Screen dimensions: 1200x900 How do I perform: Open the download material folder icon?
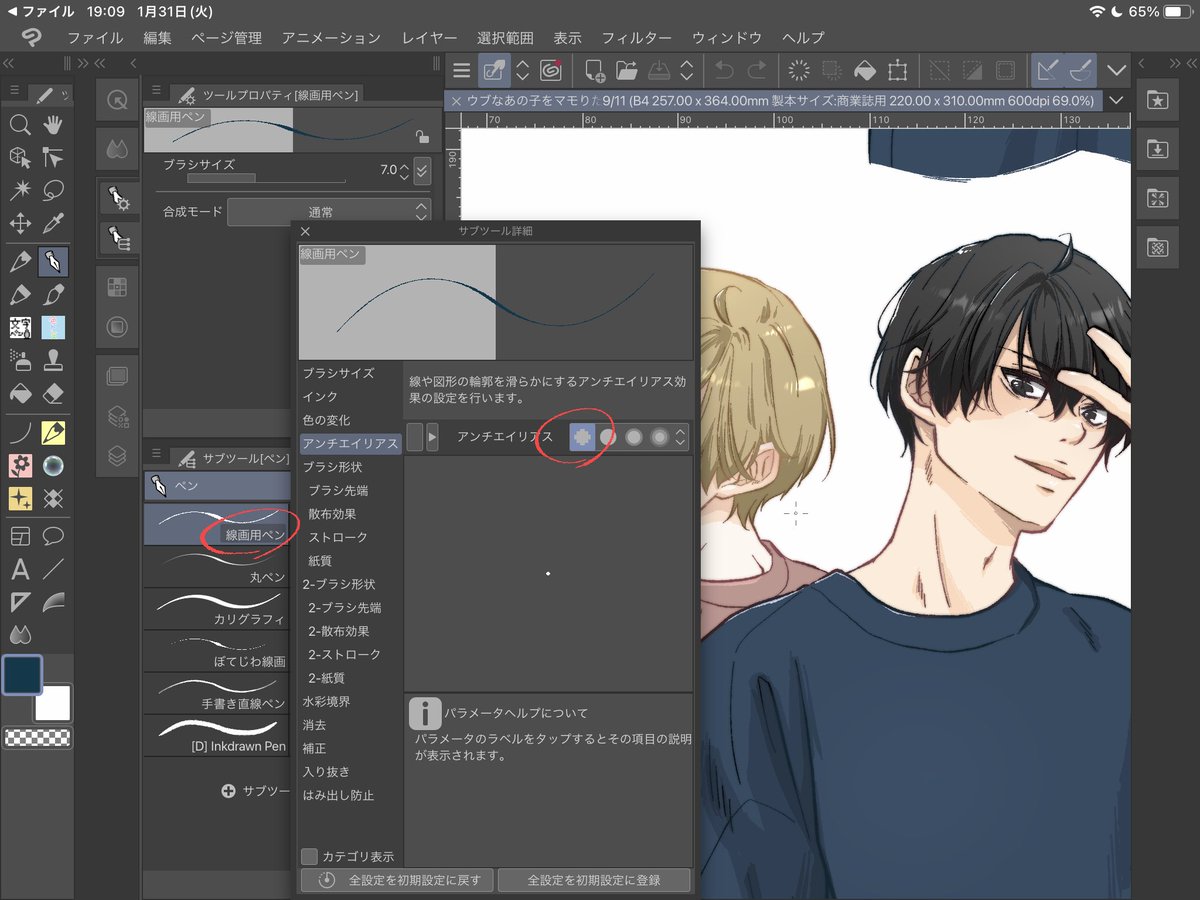point(1157,149)
